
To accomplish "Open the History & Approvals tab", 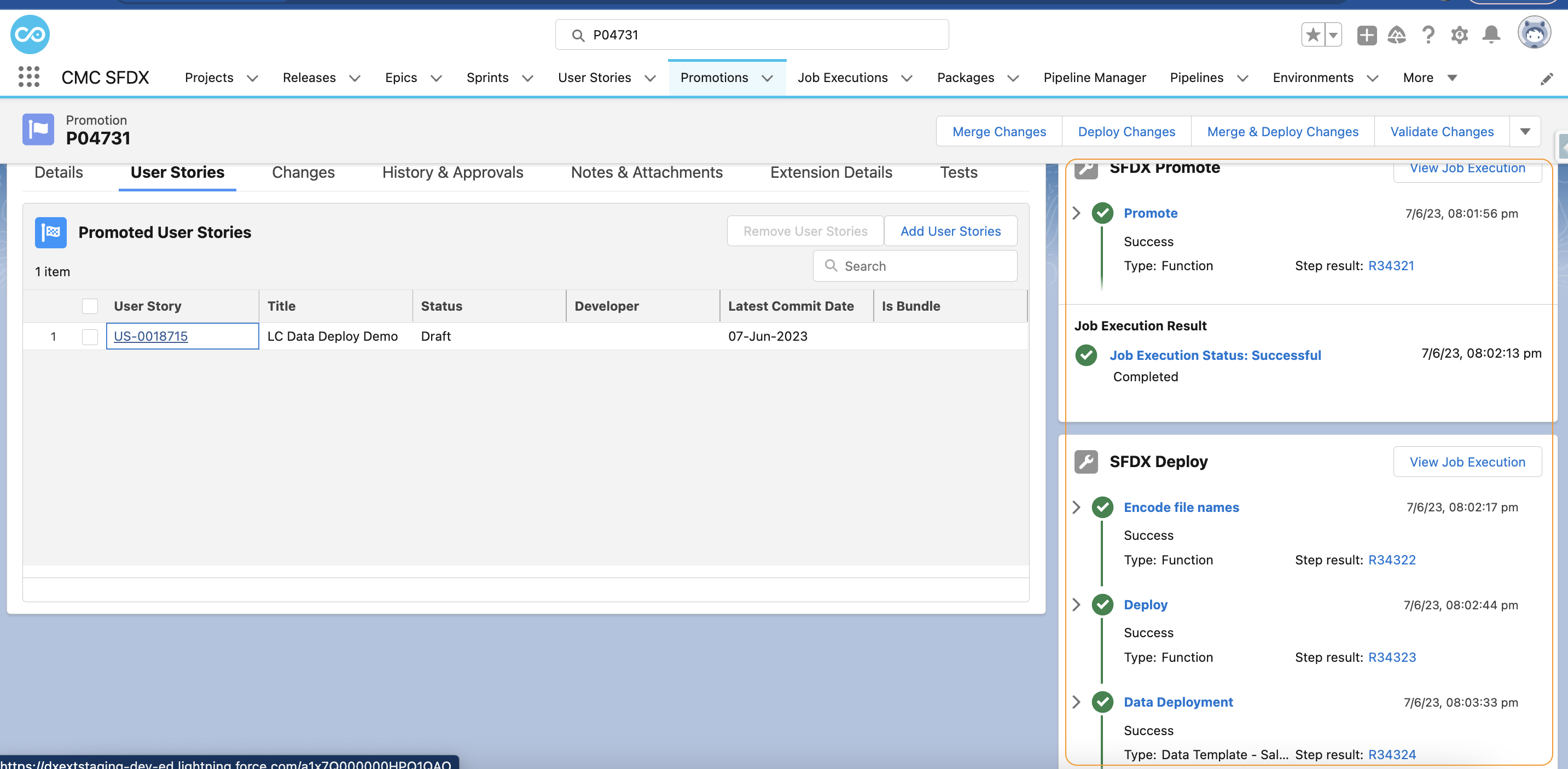I will 452,173.
